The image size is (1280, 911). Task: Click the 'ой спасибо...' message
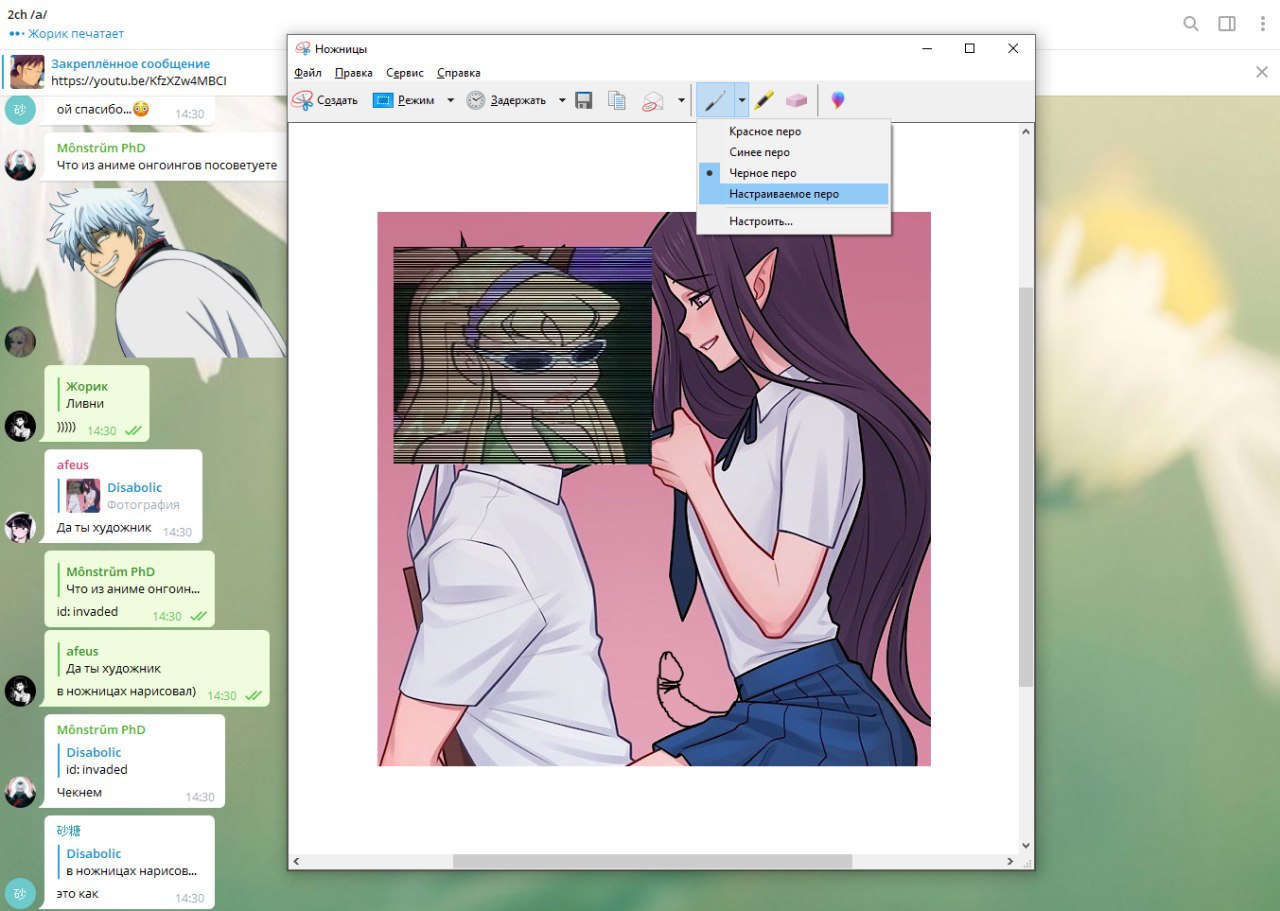tap(103, 108)
